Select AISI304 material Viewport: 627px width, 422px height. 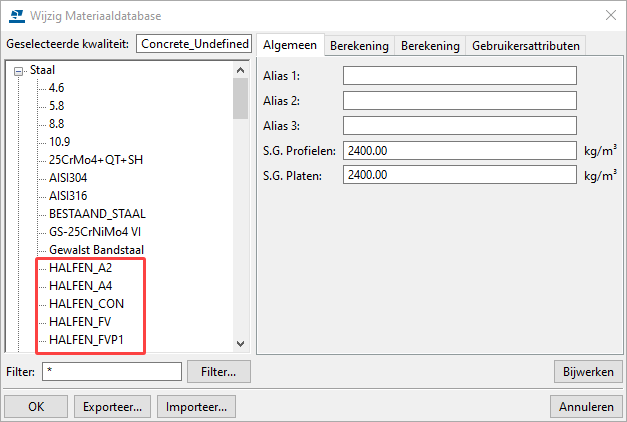coord(68,178)
